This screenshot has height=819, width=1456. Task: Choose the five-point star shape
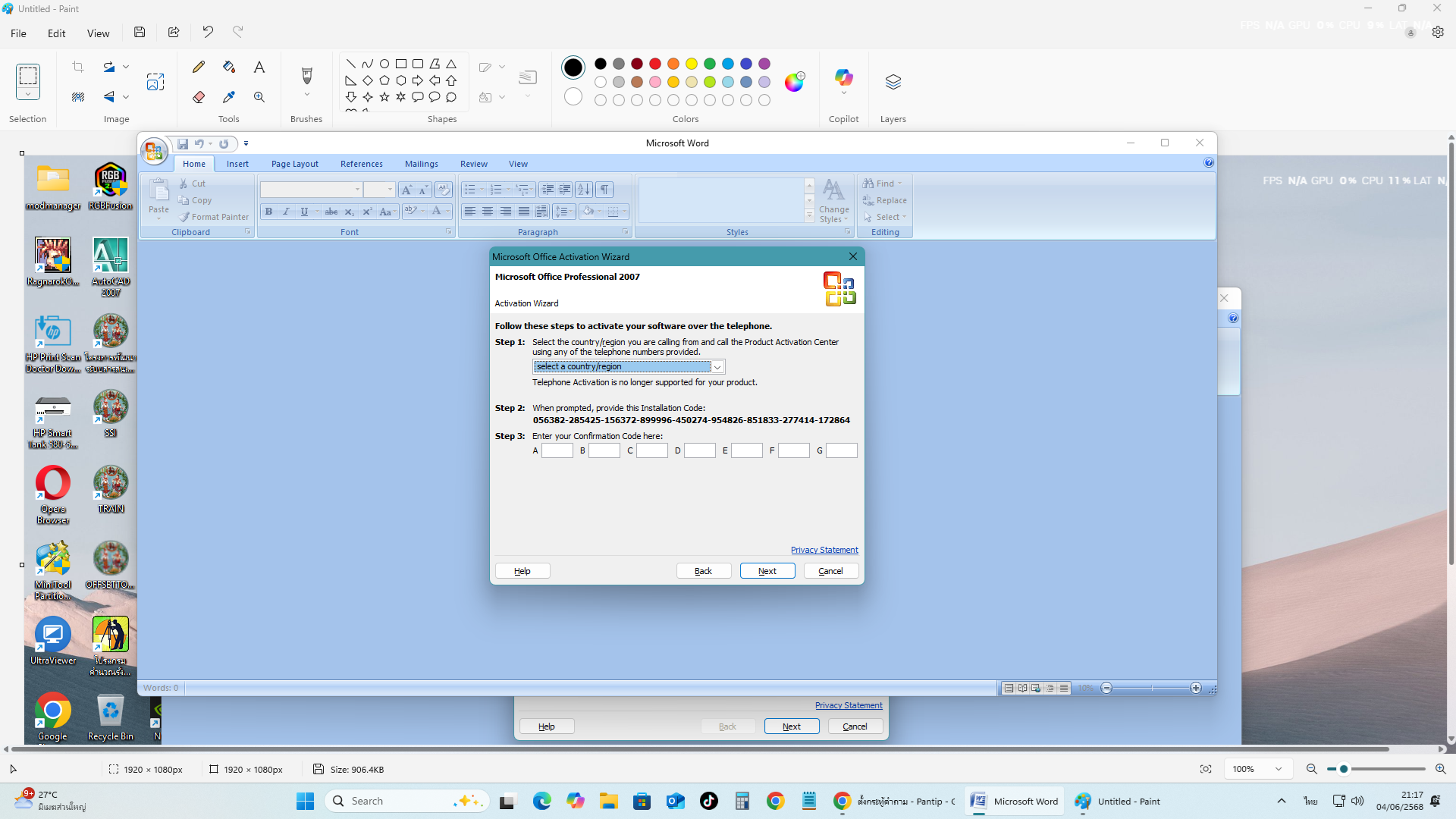pos(384,97)
